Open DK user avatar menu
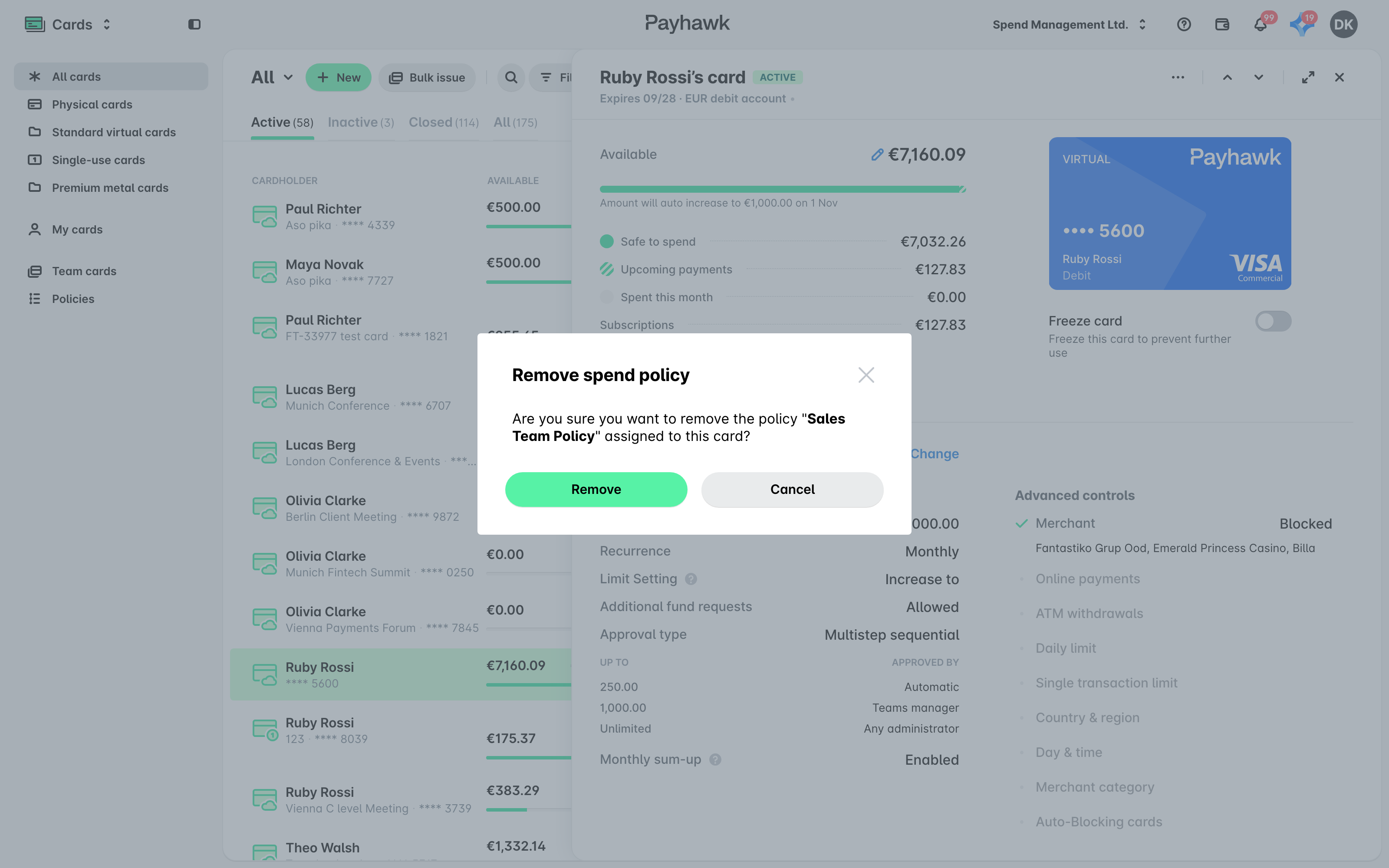 pyautogui.click(x=1343, y=24)
